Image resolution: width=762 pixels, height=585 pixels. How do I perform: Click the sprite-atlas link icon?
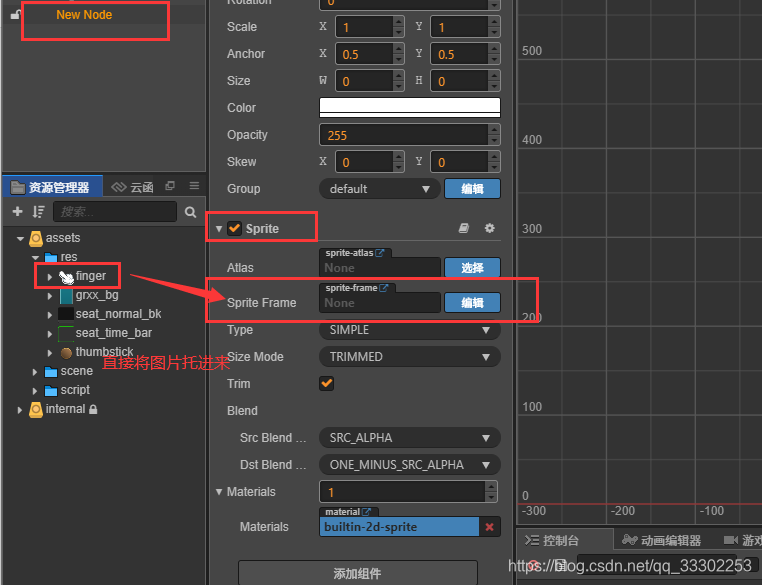click(380, 253)
